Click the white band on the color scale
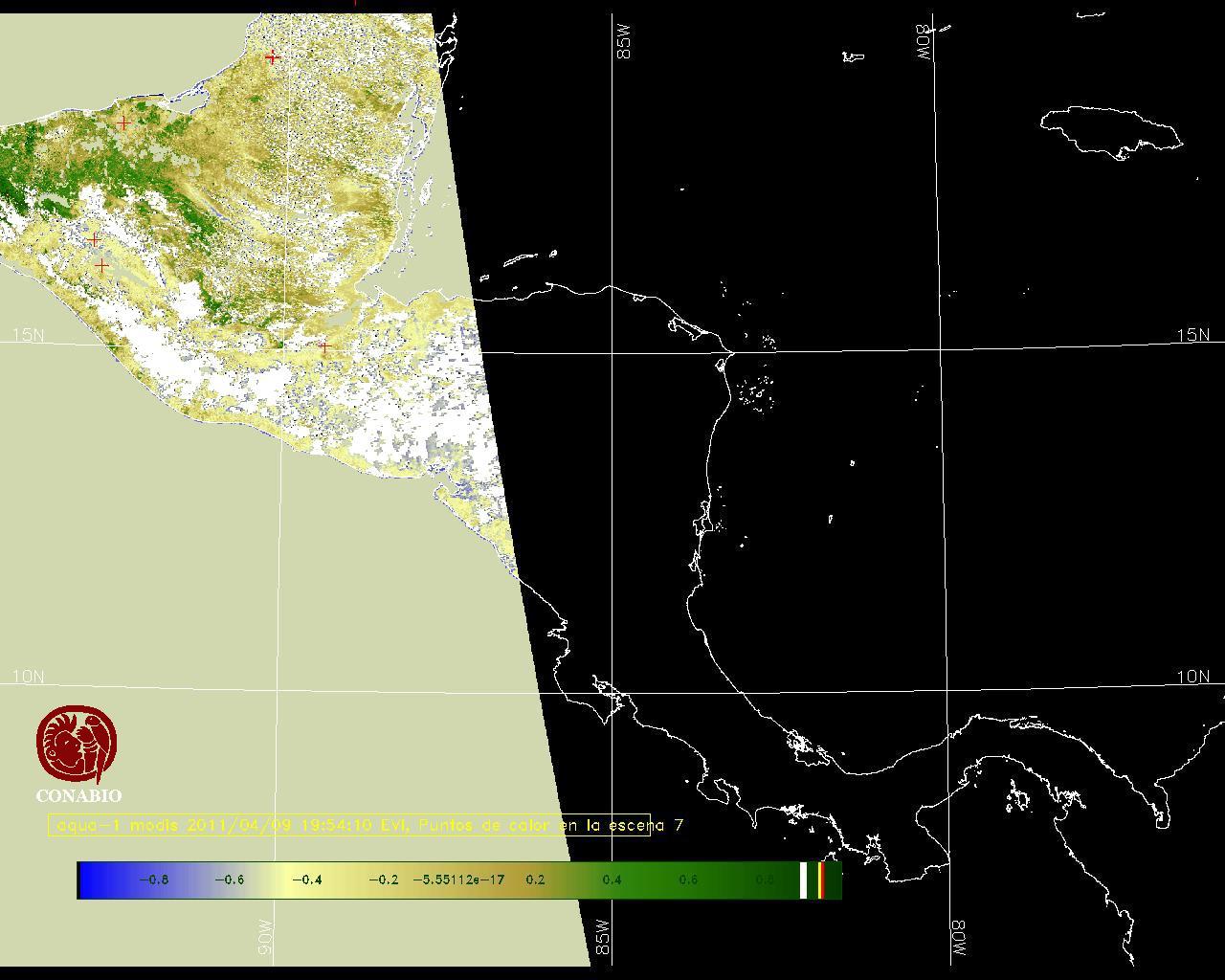Screen dimensions: 1225x980 click(x=804, y=880)
